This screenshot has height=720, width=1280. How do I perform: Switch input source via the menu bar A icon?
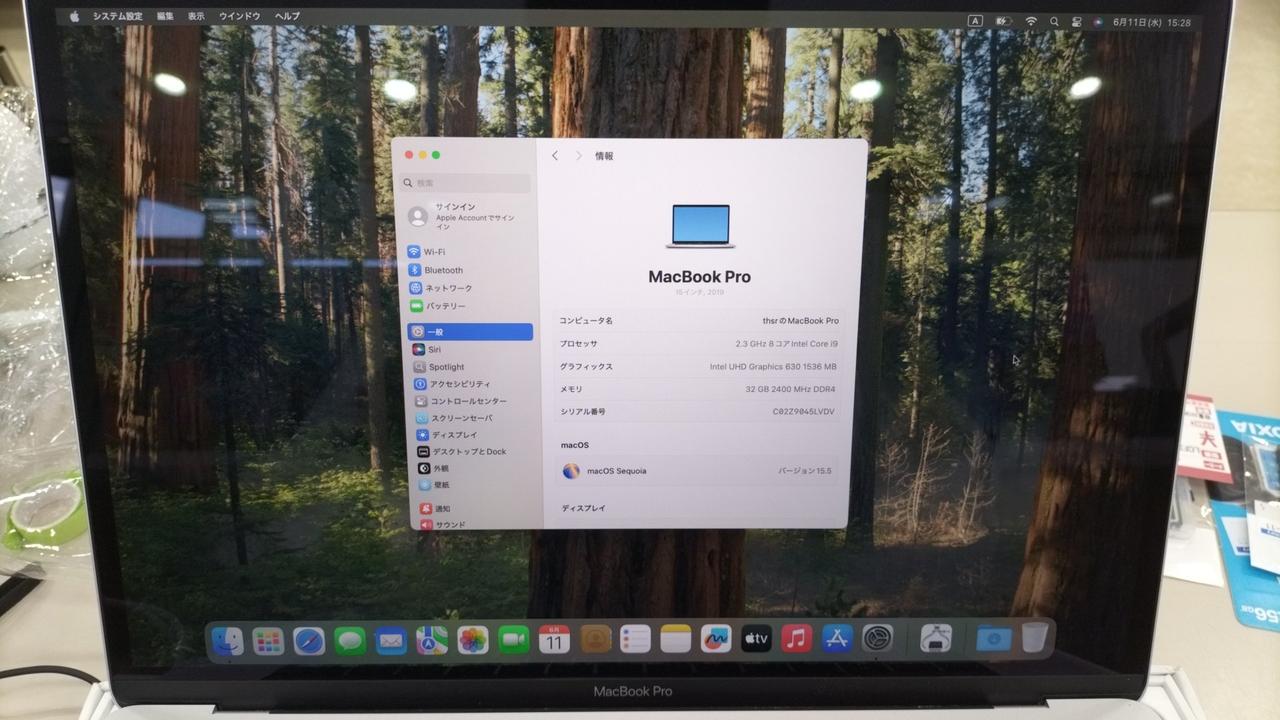[975, 21]
